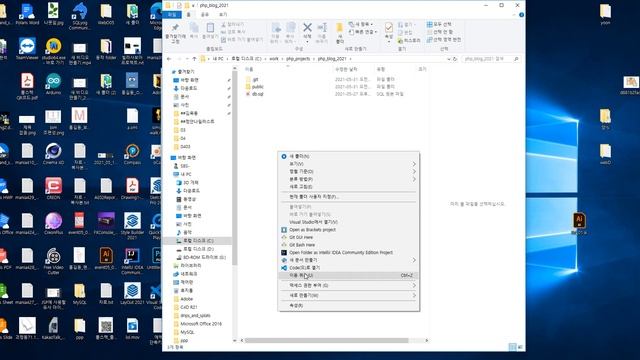Select the Sequel dolphin desktop shortcut
640x360 pixels.
click(x=80, y=16)
